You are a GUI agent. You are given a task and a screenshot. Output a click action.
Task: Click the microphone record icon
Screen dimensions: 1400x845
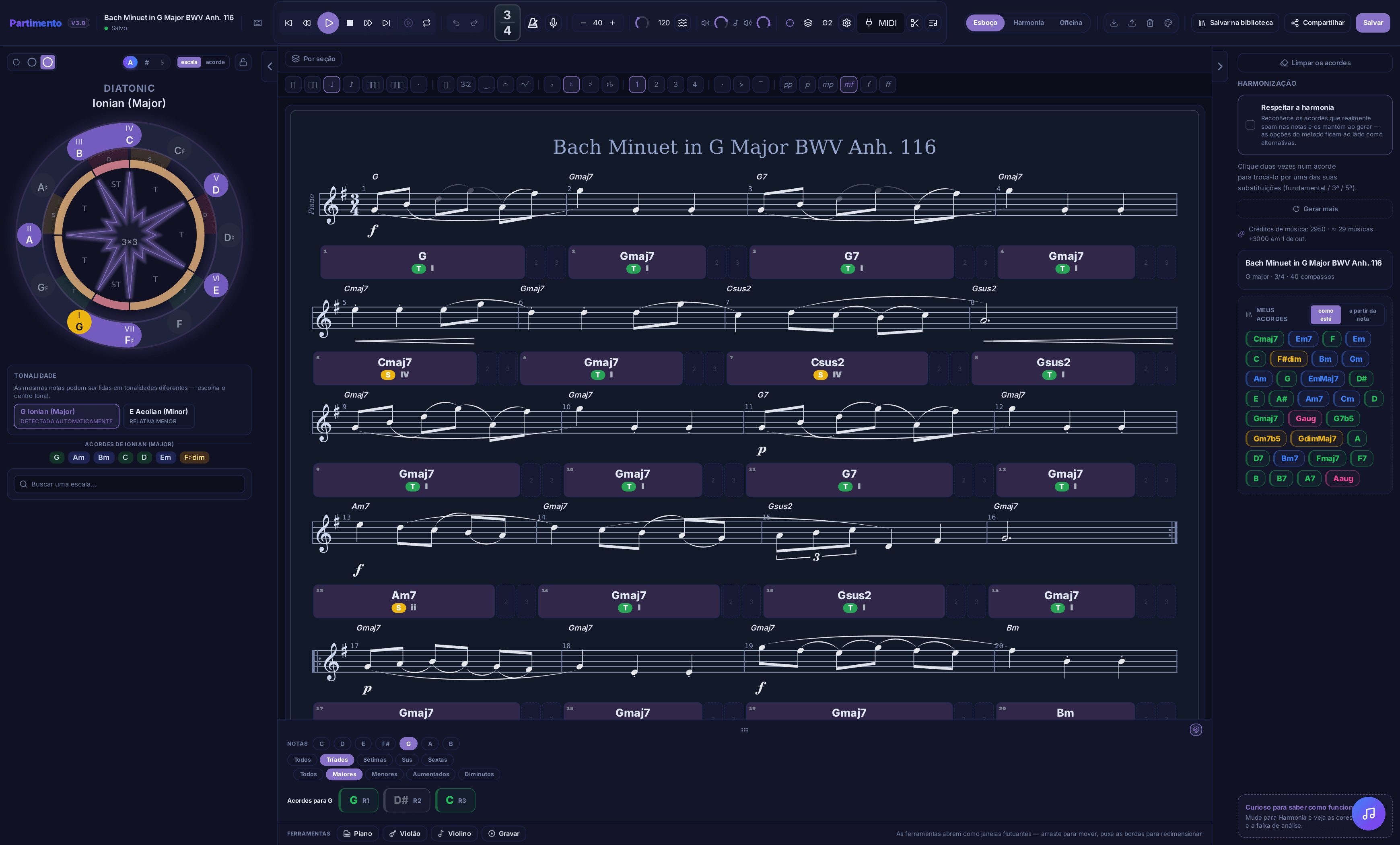[553, 23]
